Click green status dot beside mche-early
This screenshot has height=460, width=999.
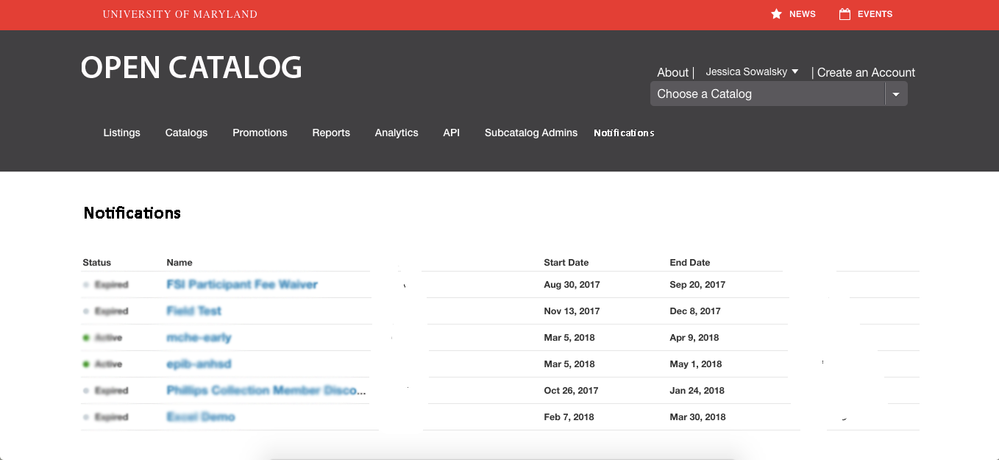click(87, 338)
